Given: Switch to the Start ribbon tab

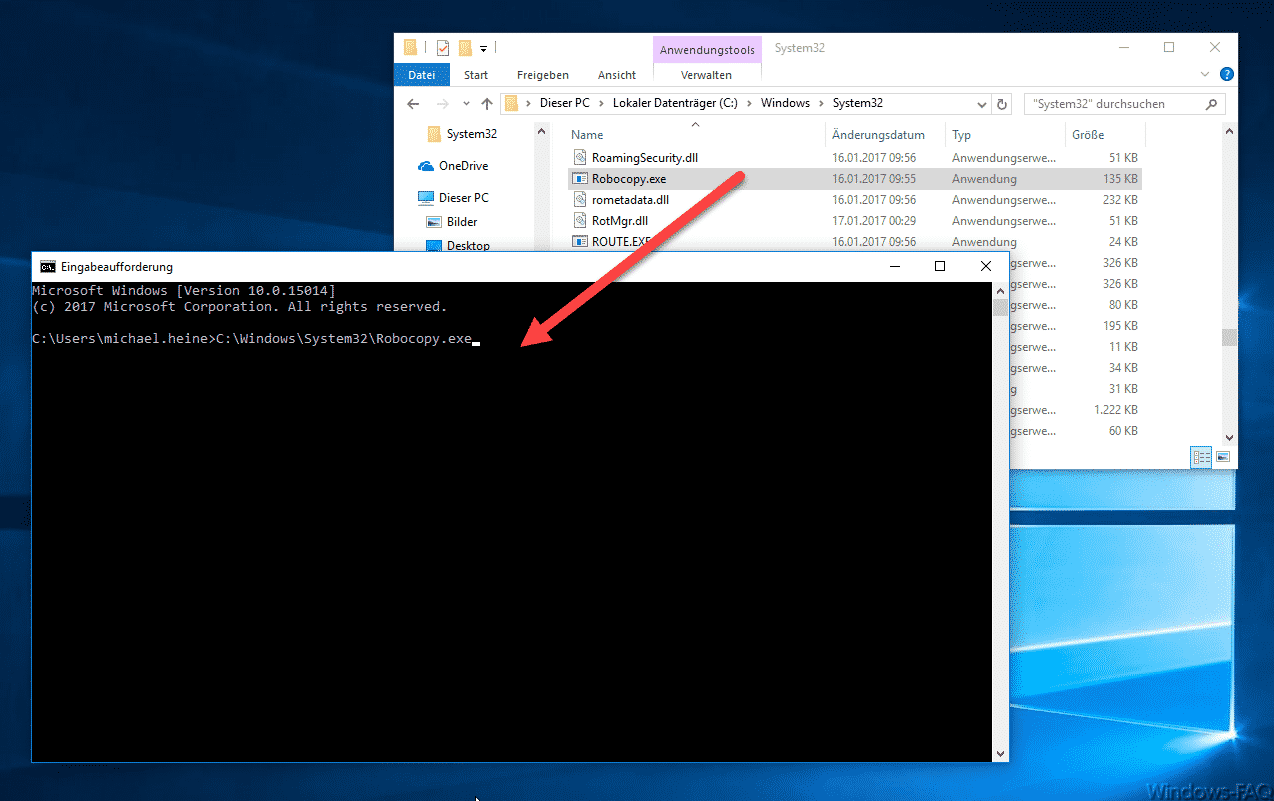Looking at the screenshot, I should click(x=476, y=75).
